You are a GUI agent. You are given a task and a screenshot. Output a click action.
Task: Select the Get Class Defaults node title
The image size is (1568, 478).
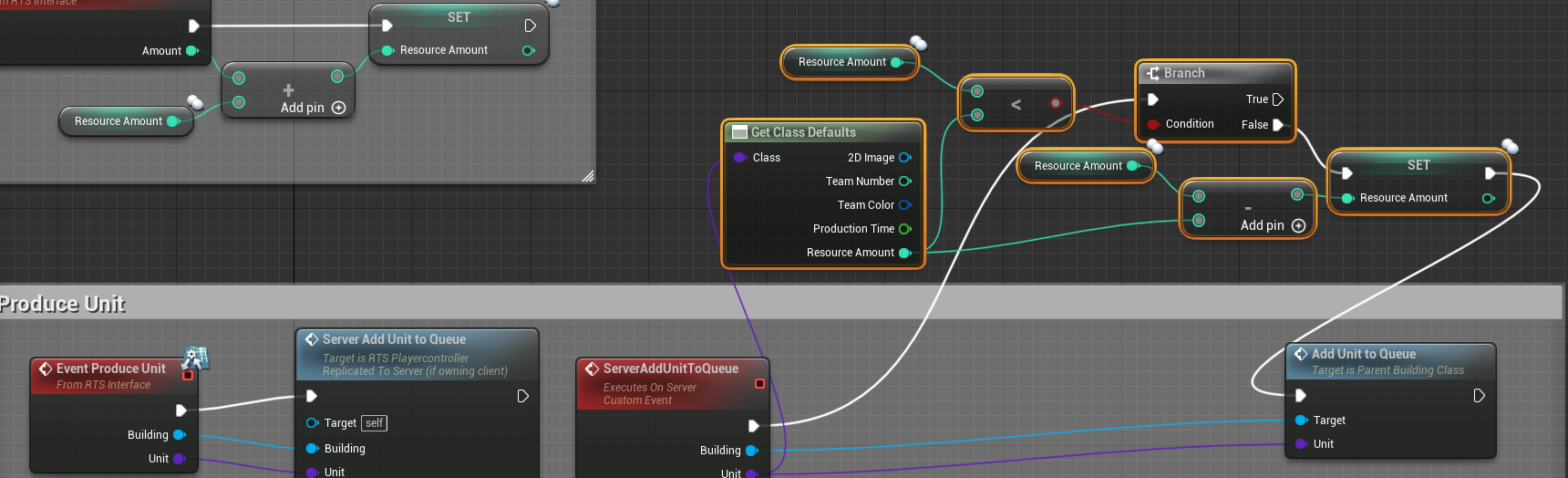pos(802,132)
